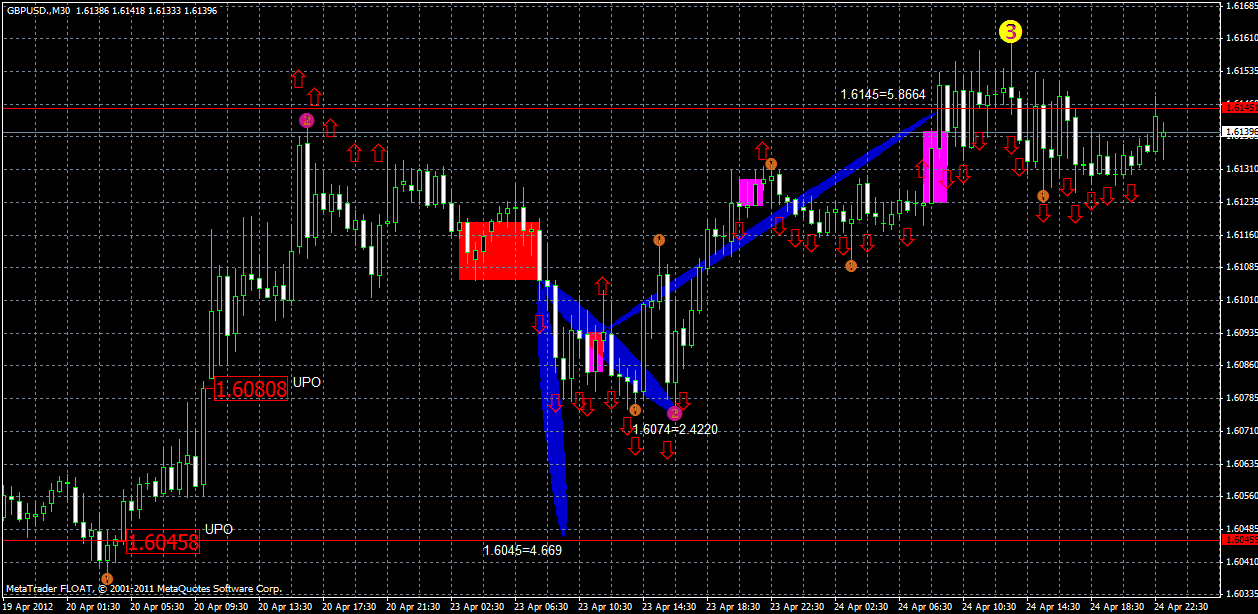Image resolution: width=1258 pixels, height=614 pixels.
Task: Click the orange circled 1 marker below 23 Apr 10:30
Action: (637, 409)
